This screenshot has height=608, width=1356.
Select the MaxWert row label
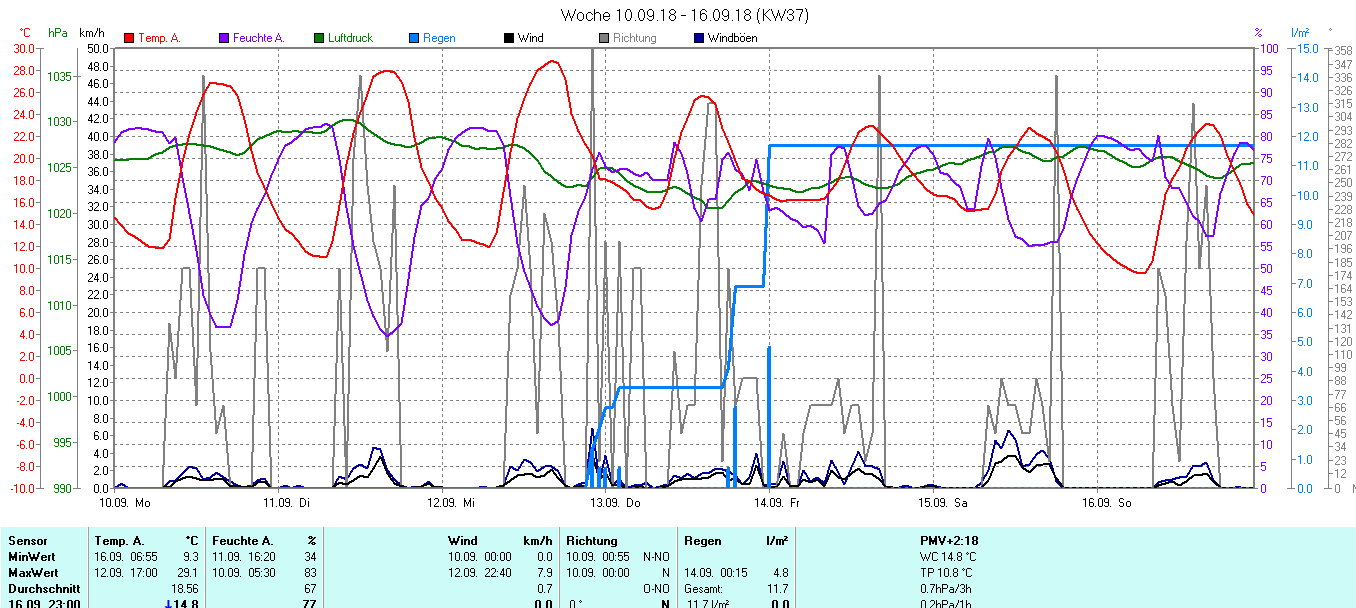[33, 572]
